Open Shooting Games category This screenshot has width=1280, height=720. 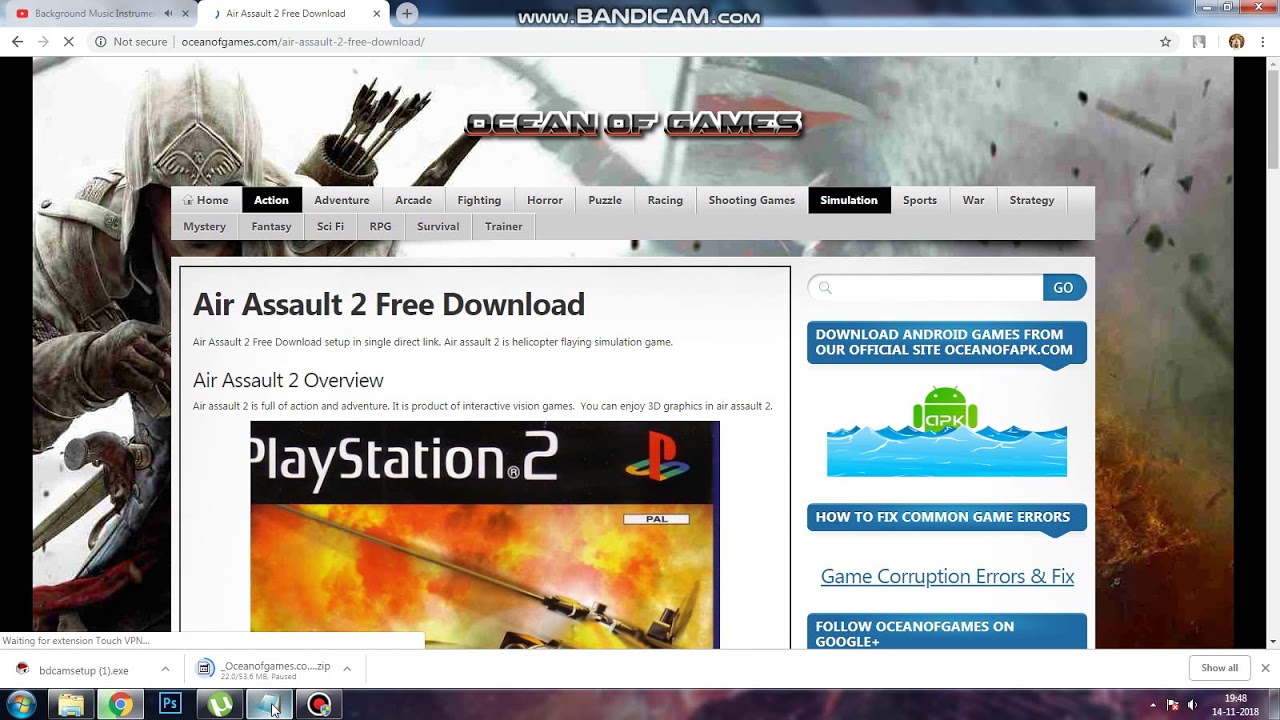752,200
